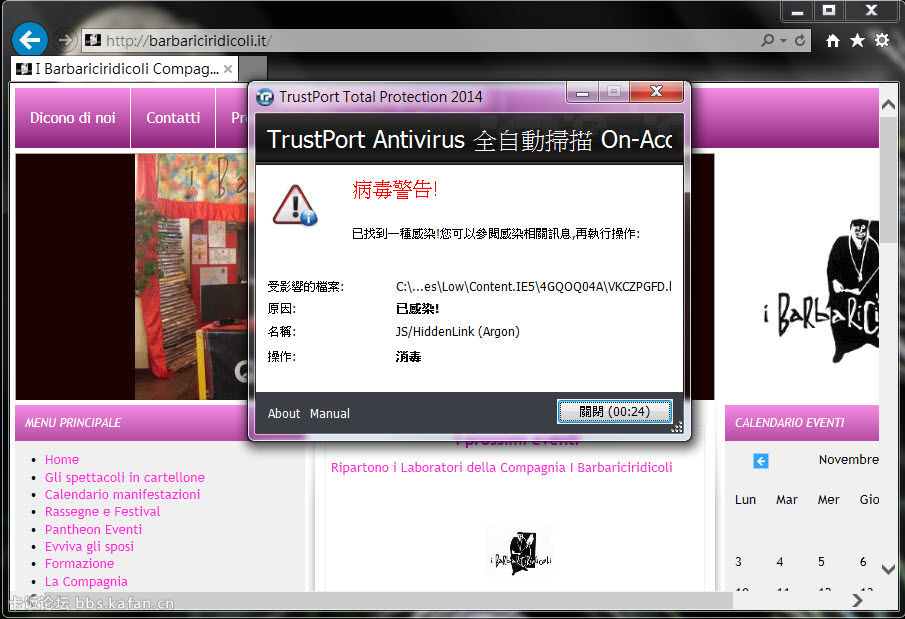Open La Compagnia link
The width and height of the screenshot is (905, 619).
tap(86, 581)
